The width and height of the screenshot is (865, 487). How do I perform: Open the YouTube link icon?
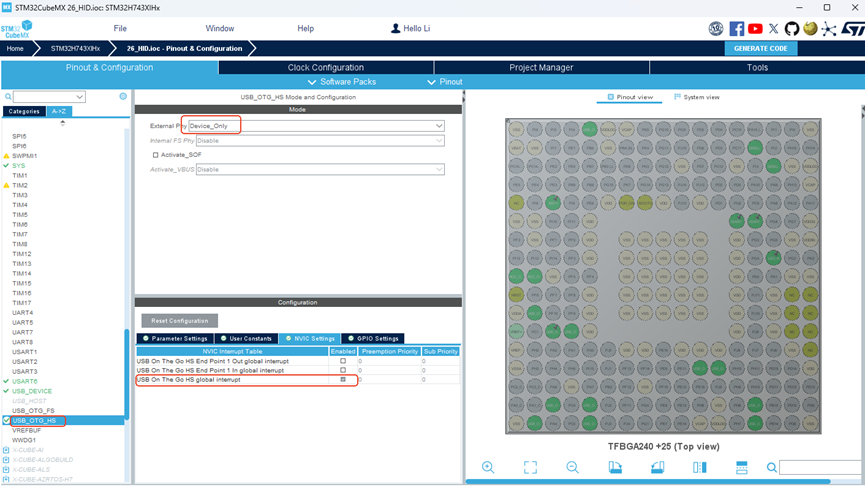(x=755, y=29)
